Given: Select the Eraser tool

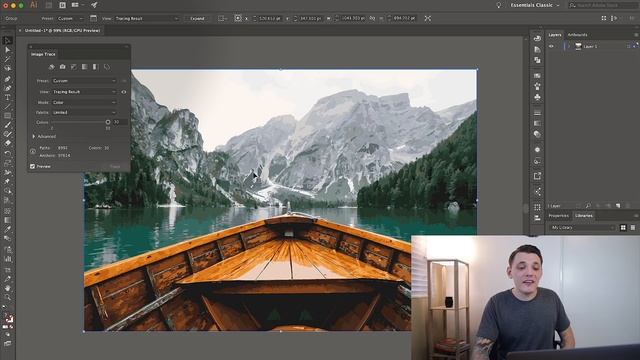Looking at the screenshot, I should 7,143.
